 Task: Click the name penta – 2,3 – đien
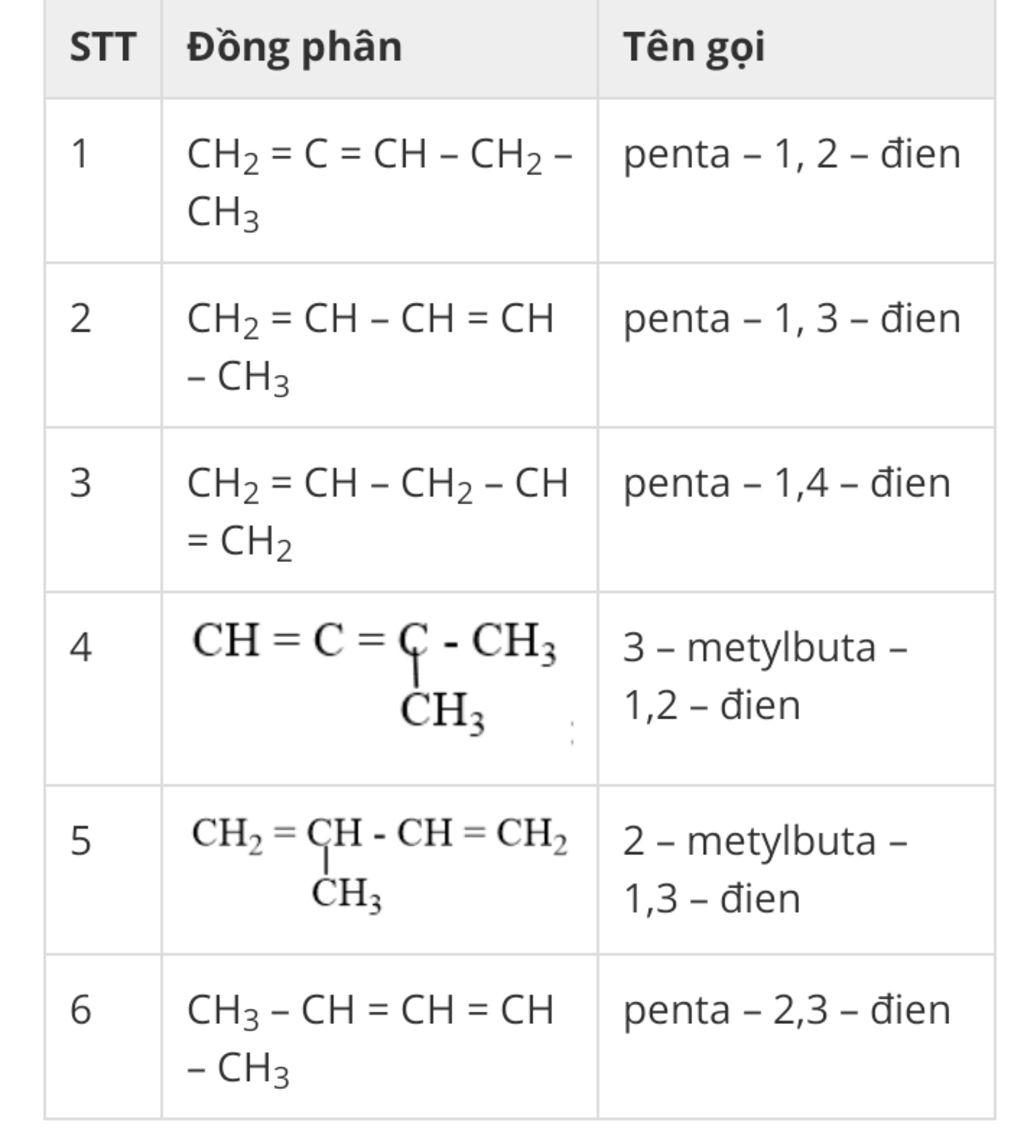point(787,1010)
